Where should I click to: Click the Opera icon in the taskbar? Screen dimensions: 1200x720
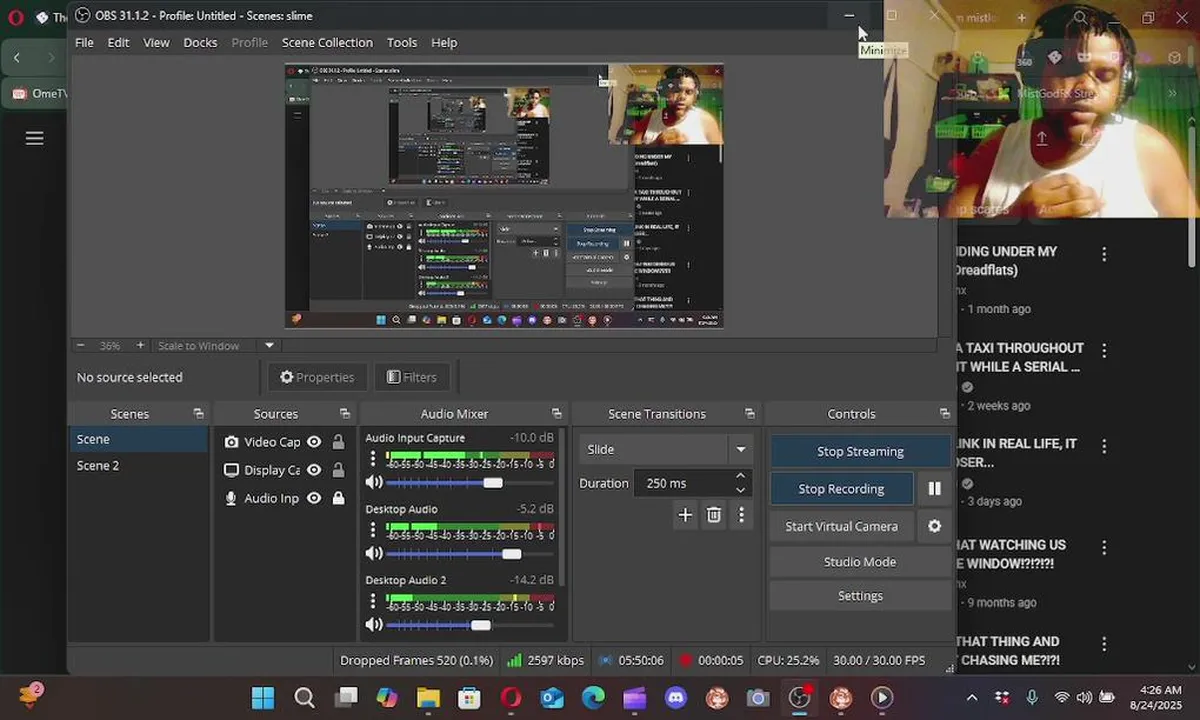coord(511,698)
